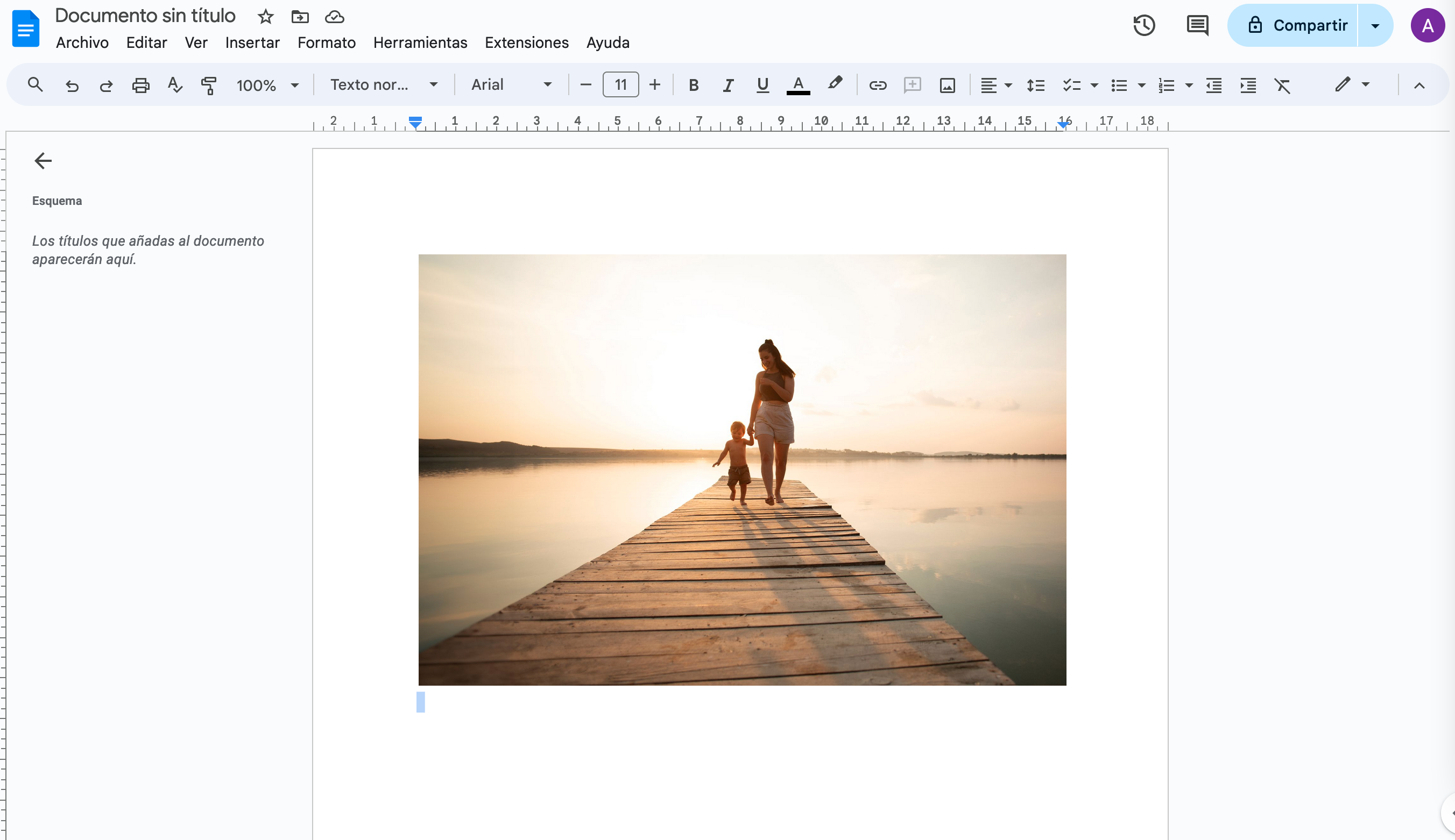Toggle bold formatting
Viewport: 1455px width, 840px height.
point(694,86)
